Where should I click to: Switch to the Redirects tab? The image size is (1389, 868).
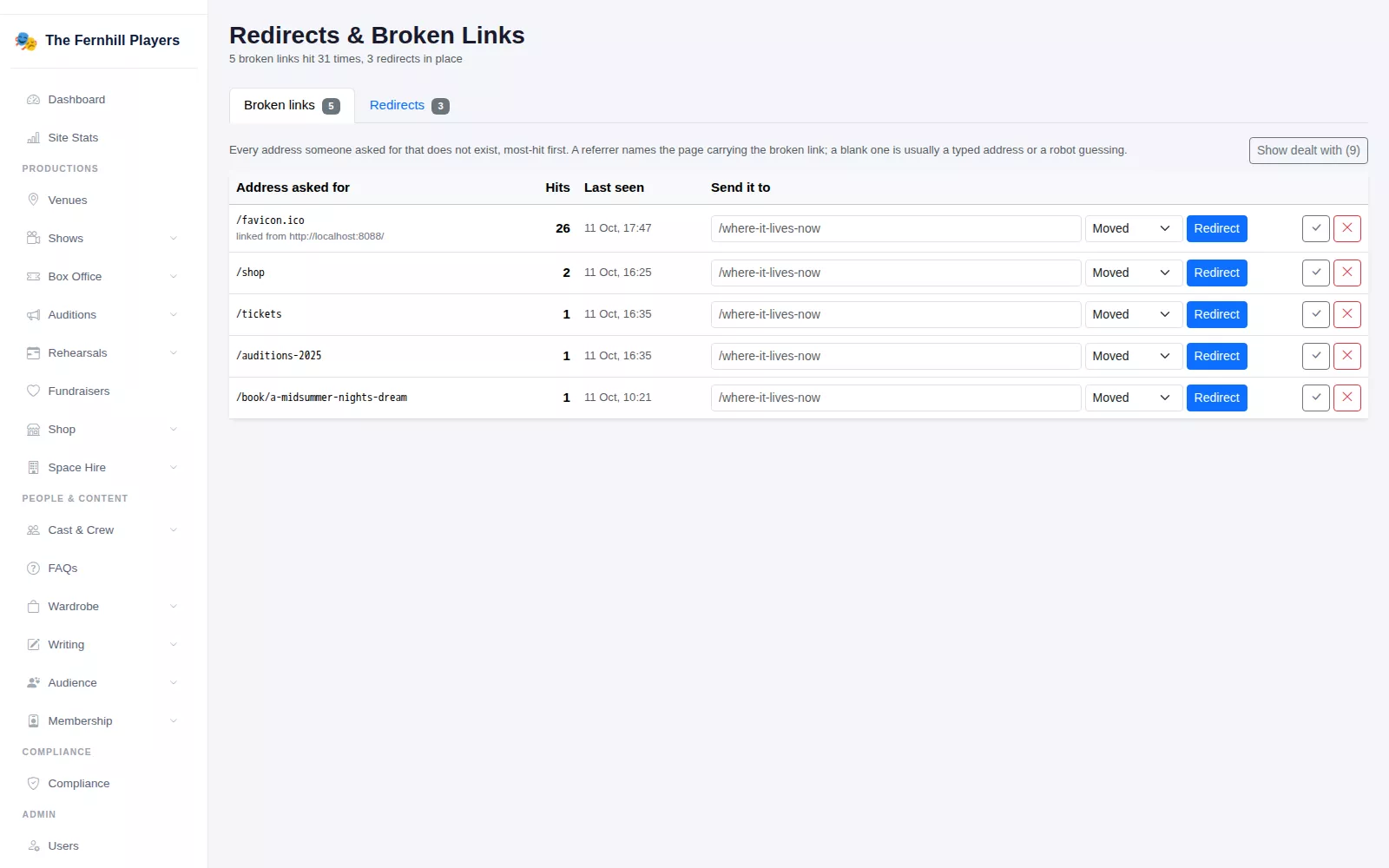(409, 105)
